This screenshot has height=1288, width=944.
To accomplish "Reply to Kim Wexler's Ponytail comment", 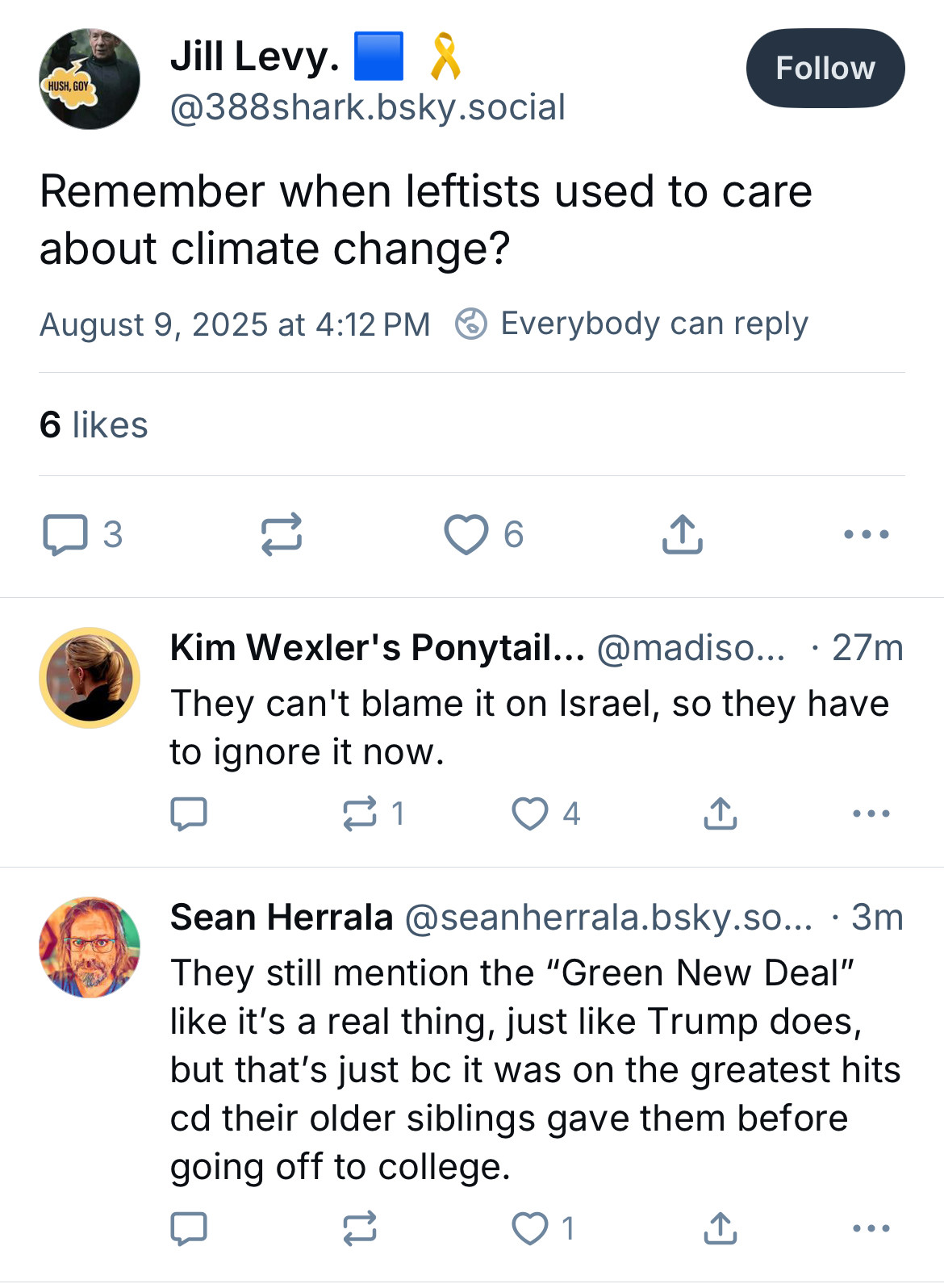I will (x=189, y=813).
